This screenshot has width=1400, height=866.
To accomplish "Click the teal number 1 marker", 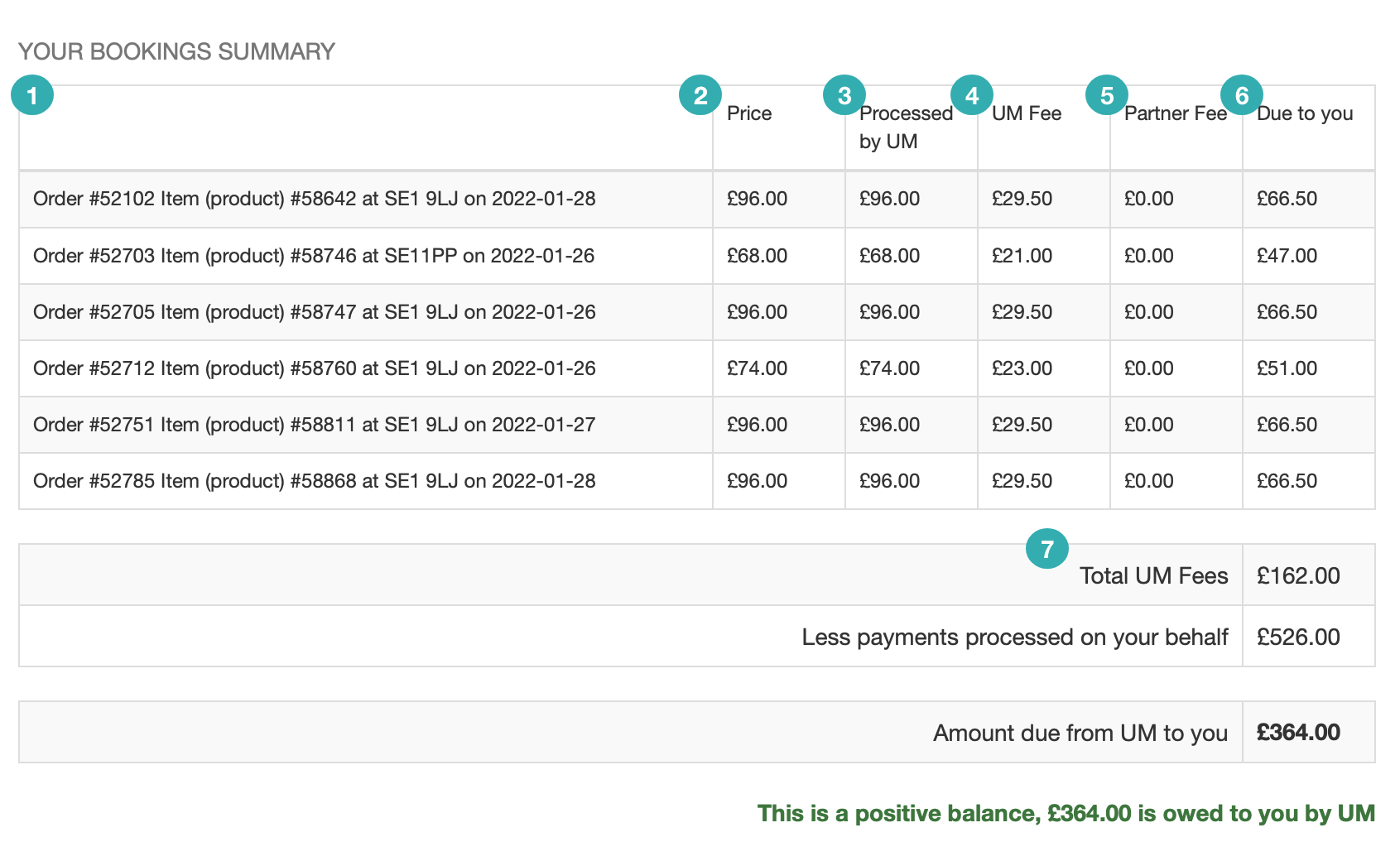I will point(32,95).
